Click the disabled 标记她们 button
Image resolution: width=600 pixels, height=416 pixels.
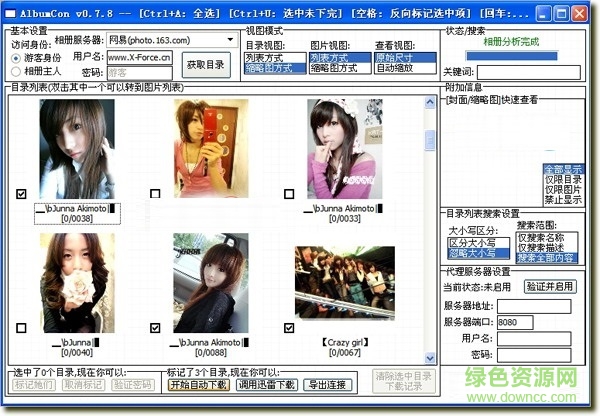(34, 385)
